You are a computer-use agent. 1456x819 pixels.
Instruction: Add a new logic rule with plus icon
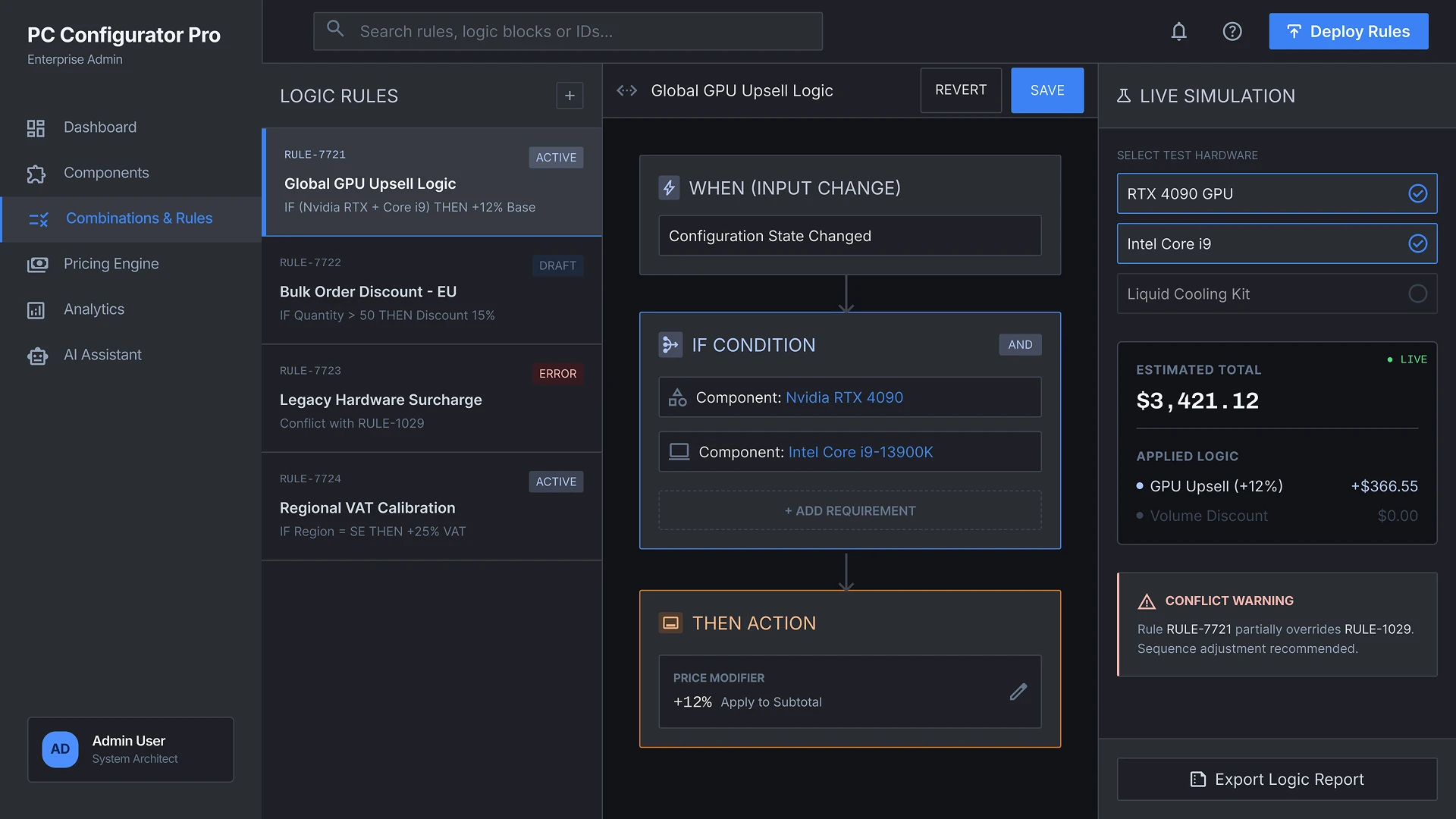[570, 96]
